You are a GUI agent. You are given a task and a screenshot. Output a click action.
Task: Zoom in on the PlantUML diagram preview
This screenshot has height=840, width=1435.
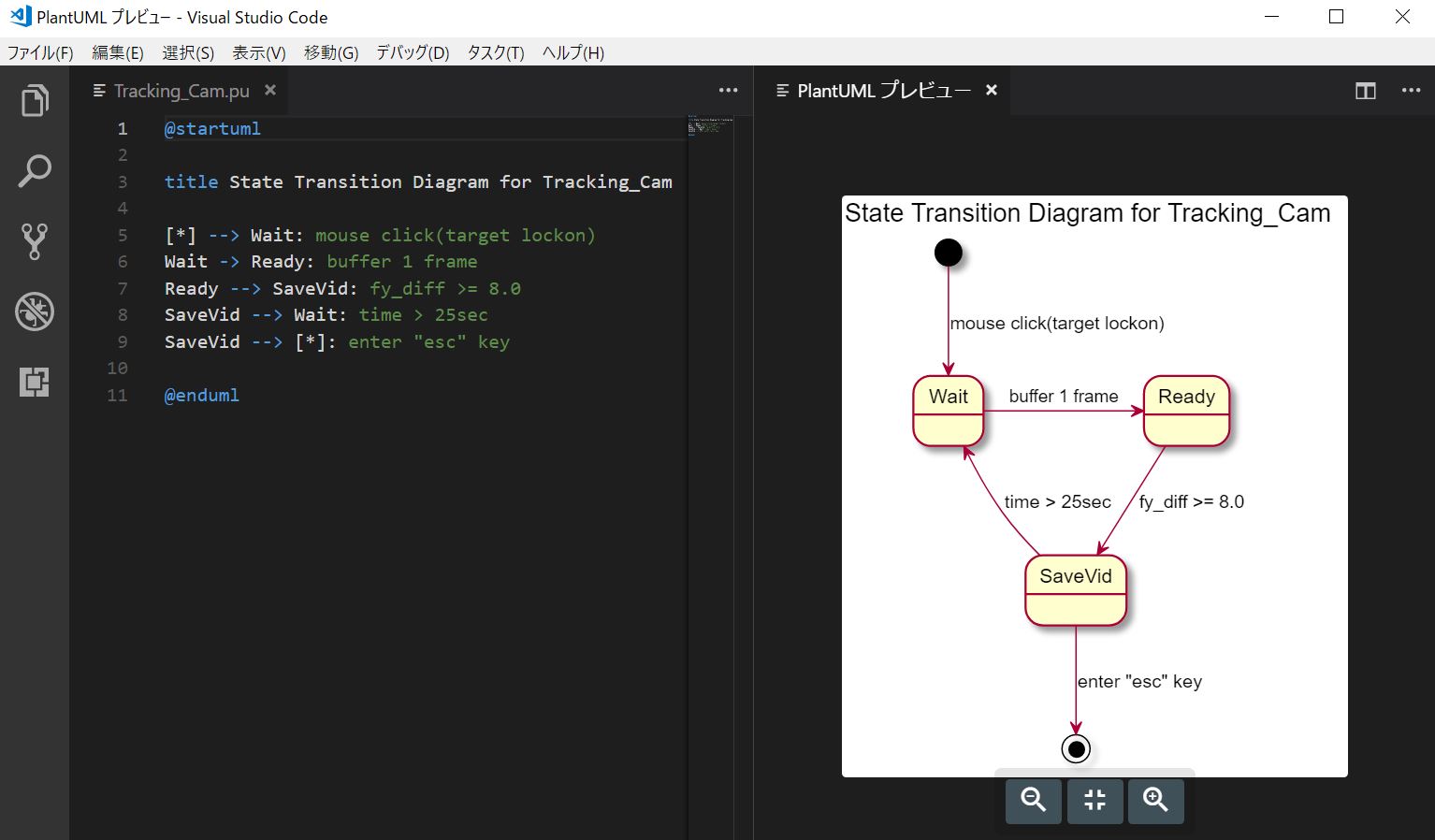pyautogui.click(x=1155, y=801)
